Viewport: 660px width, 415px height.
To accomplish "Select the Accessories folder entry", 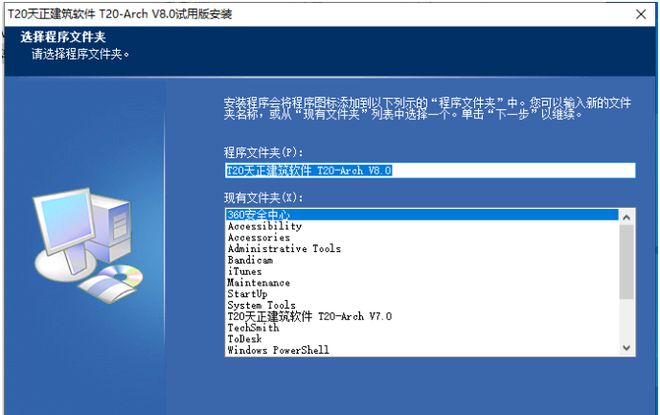I will tap(422, 237).
